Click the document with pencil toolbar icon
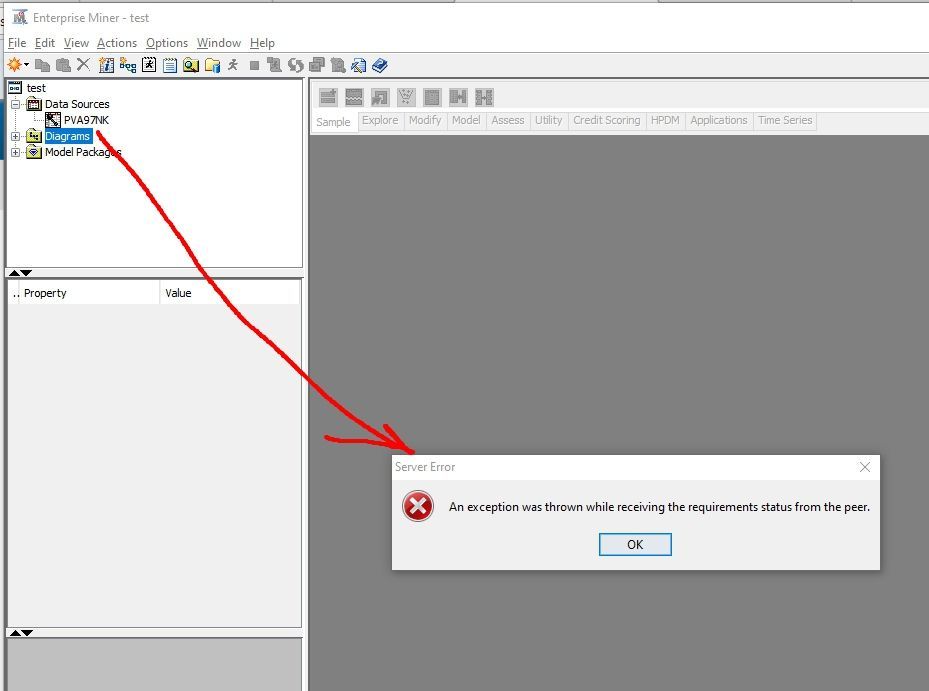The image size is (929, 691). [358, 65]
